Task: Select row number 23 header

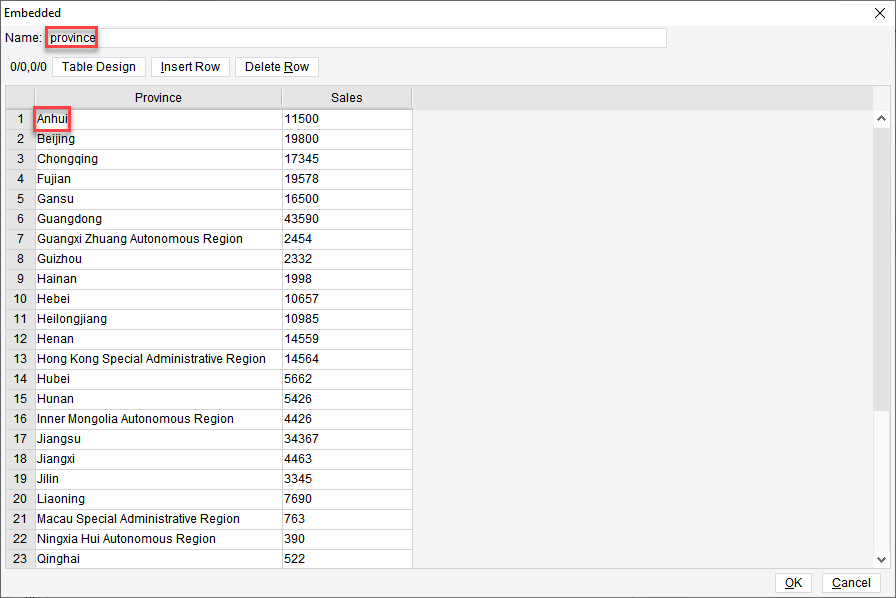Action: [x=20, y=559]
